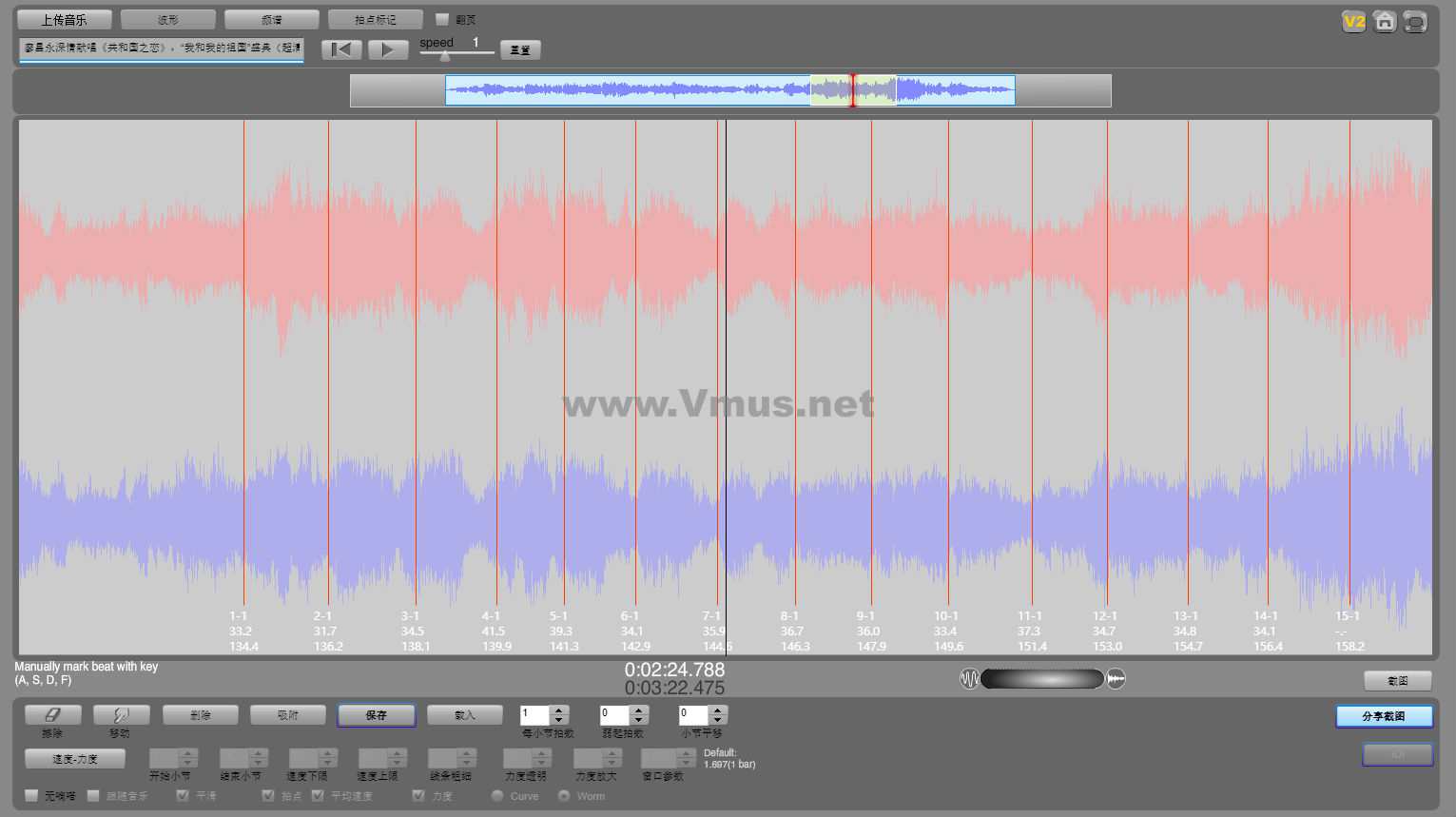Select the eraser (擦除) tool

click(x=52, y=715)
